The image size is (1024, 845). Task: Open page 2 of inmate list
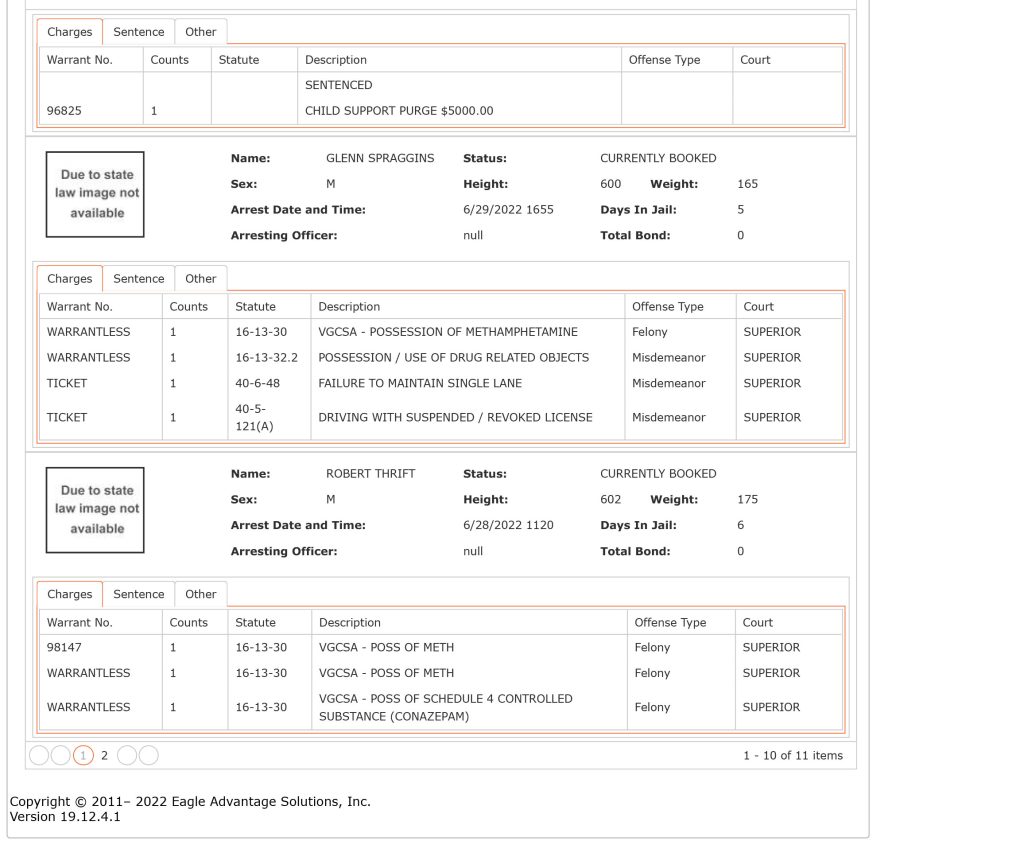[104, 756]
